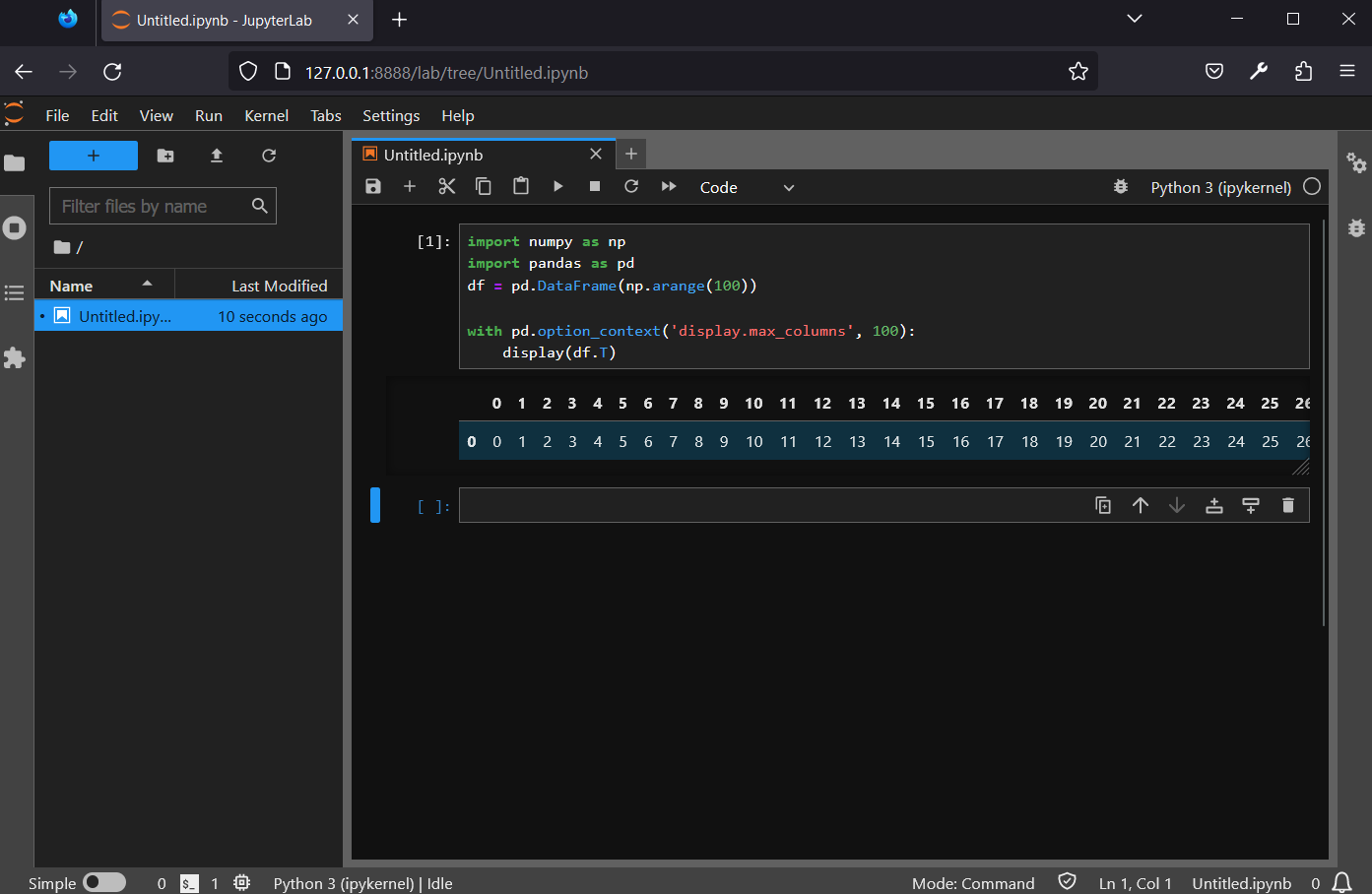
Task: Paste a cell from clipboard
Action: tap(520, 185)
